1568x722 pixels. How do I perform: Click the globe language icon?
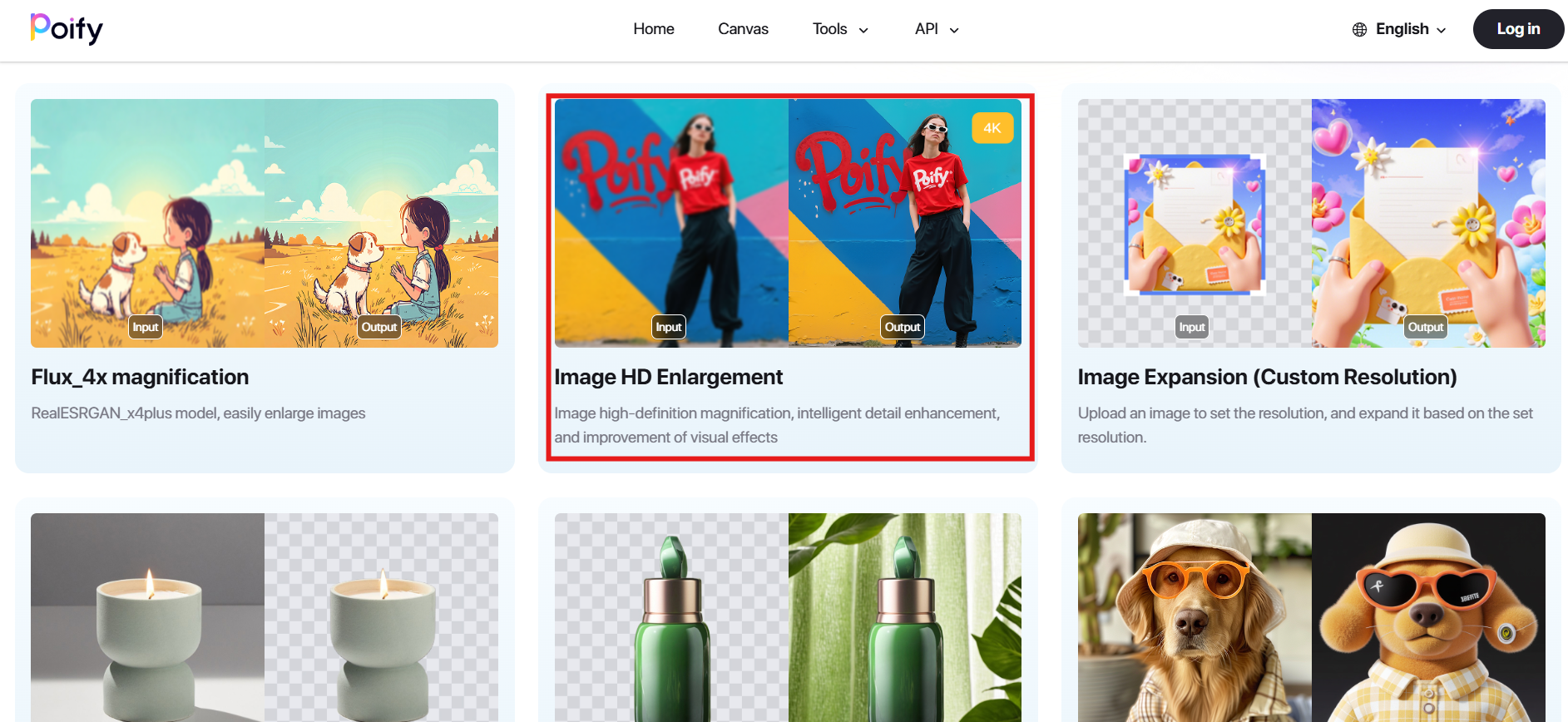click(1359, 30)
